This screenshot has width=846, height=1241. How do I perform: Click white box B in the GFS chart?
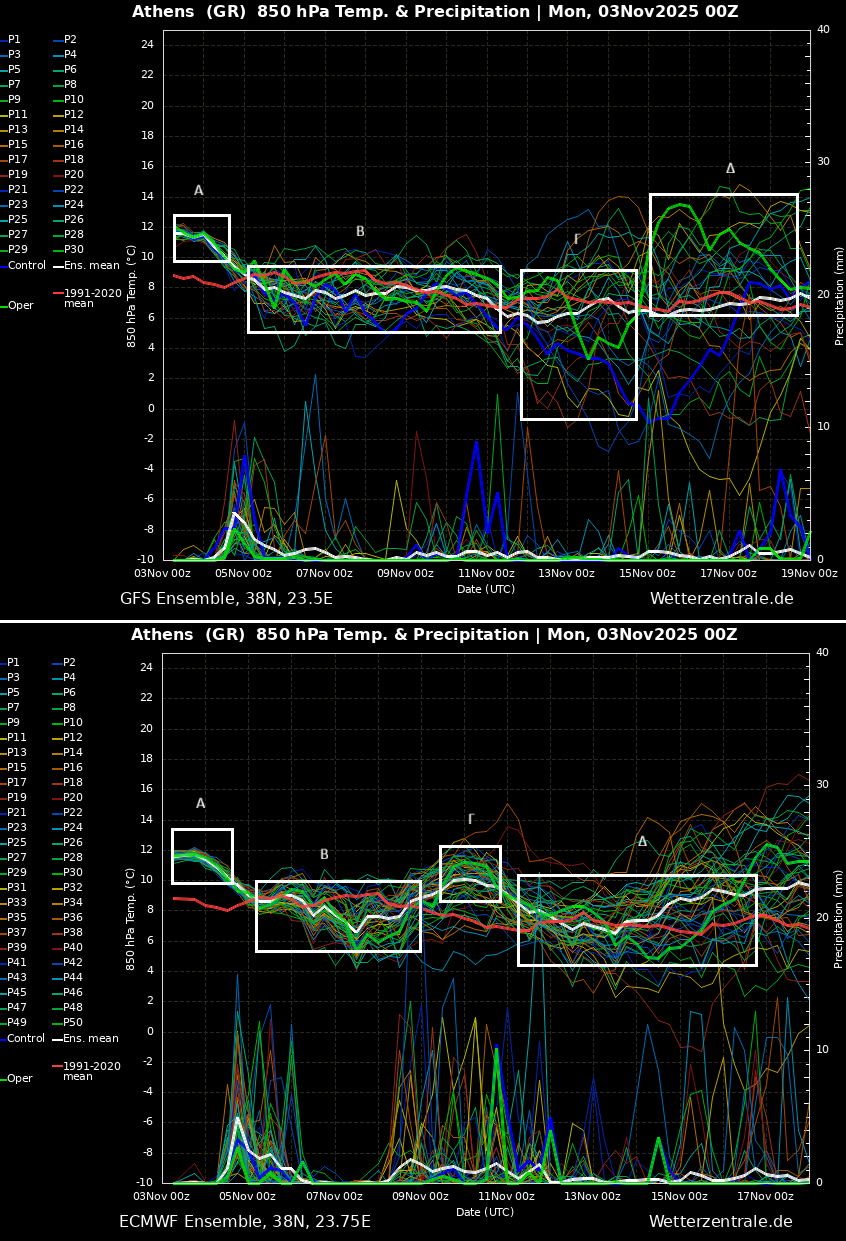coord(373,299)
